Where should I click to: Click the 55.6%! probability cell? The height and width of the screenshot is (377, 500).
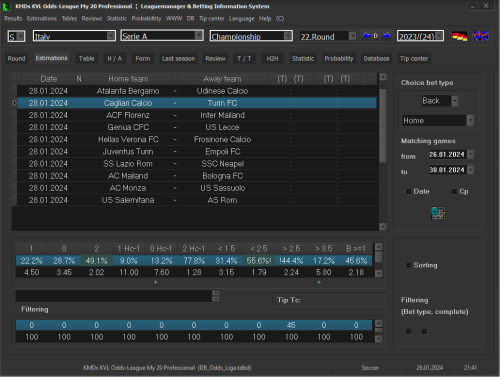pyautogui.click(x=259, y=261)
